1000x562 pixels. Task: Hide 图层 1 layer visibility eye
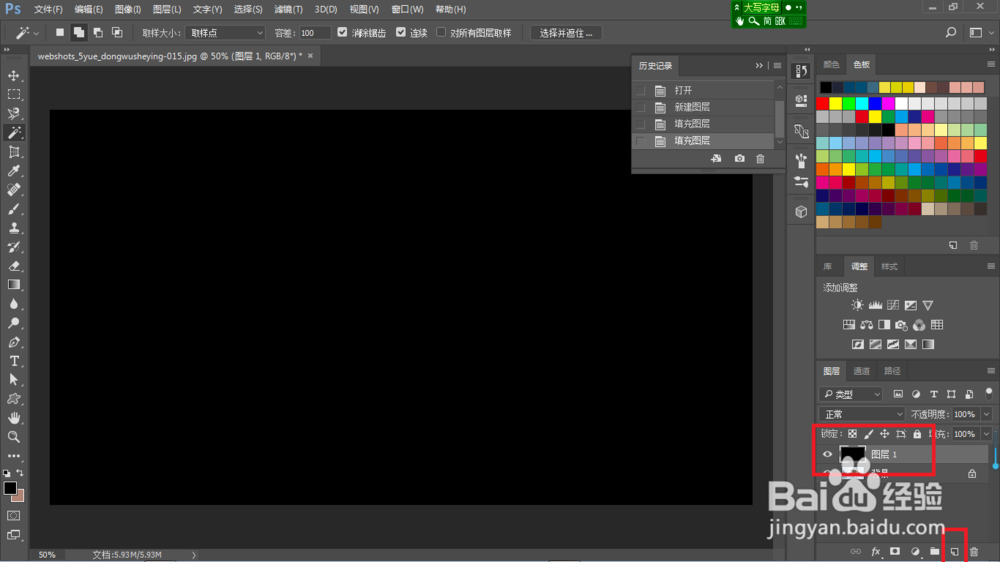click(x=827, y=454)
